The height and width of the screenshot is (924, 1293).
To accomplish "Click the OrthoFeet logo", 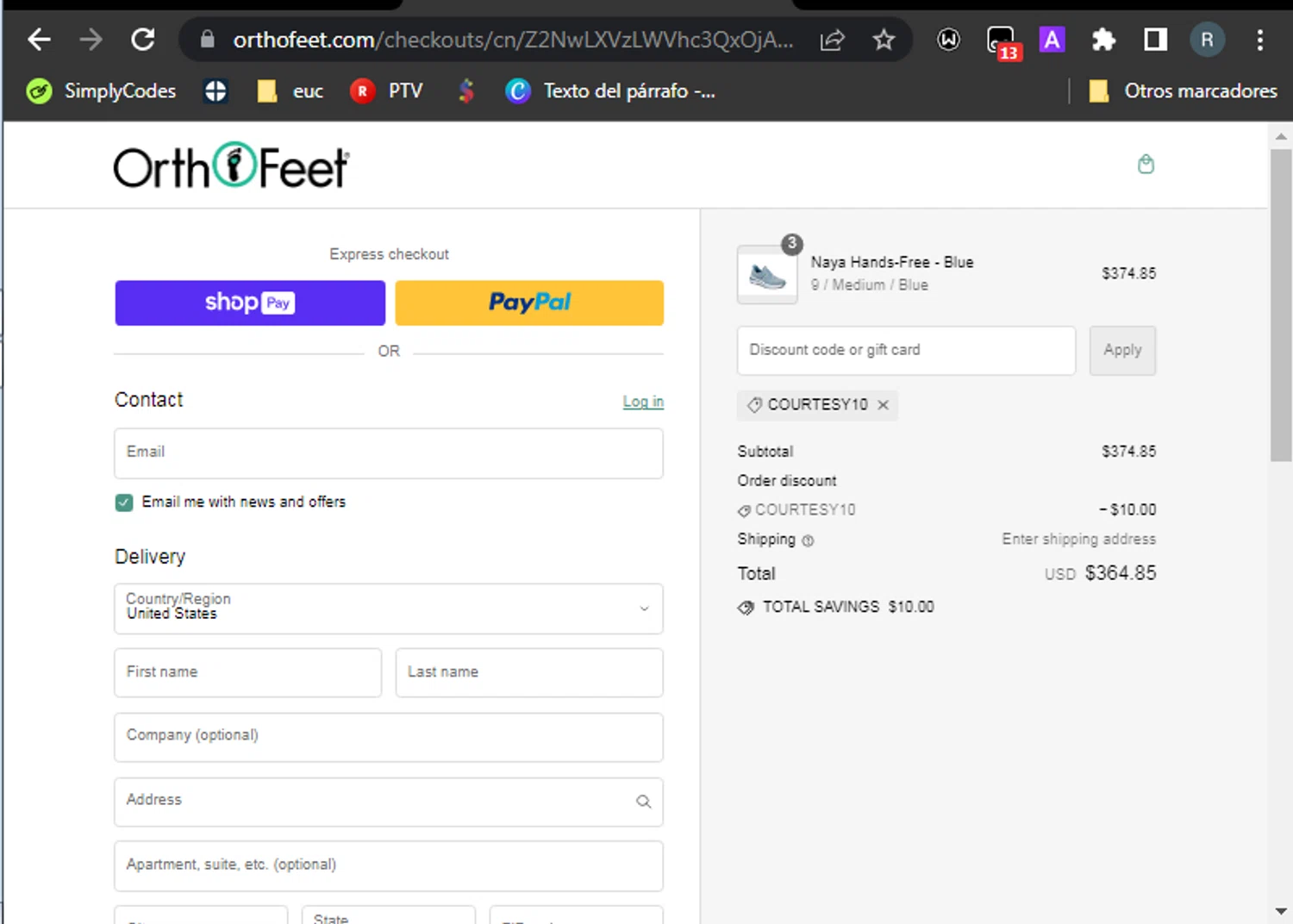I will coord(231,165).
